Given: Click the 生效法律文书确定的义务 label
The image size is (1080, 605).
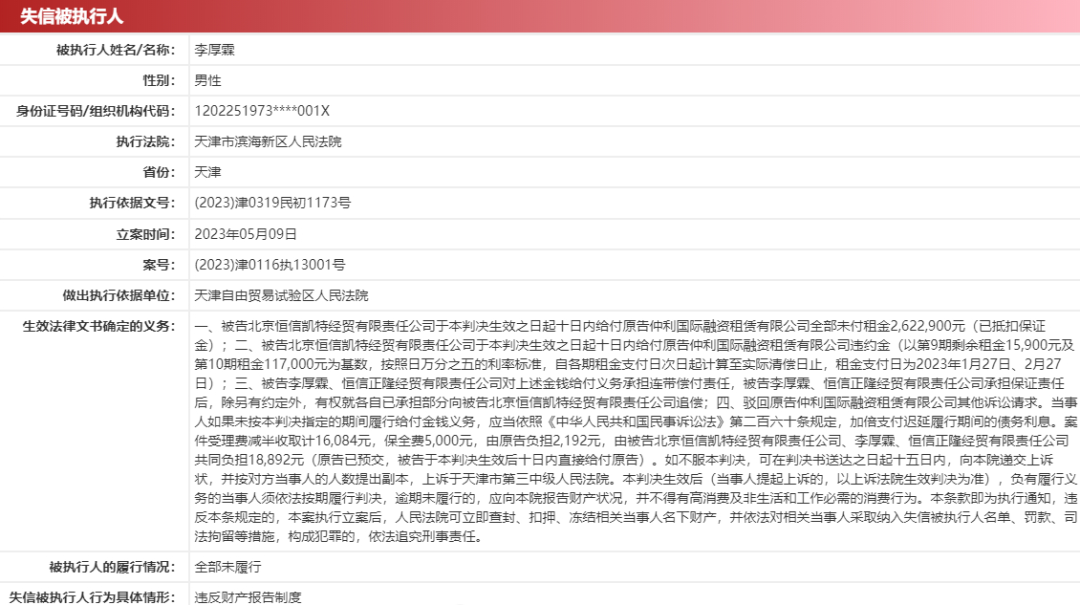Looking at the screenshot, I should 98,326.
